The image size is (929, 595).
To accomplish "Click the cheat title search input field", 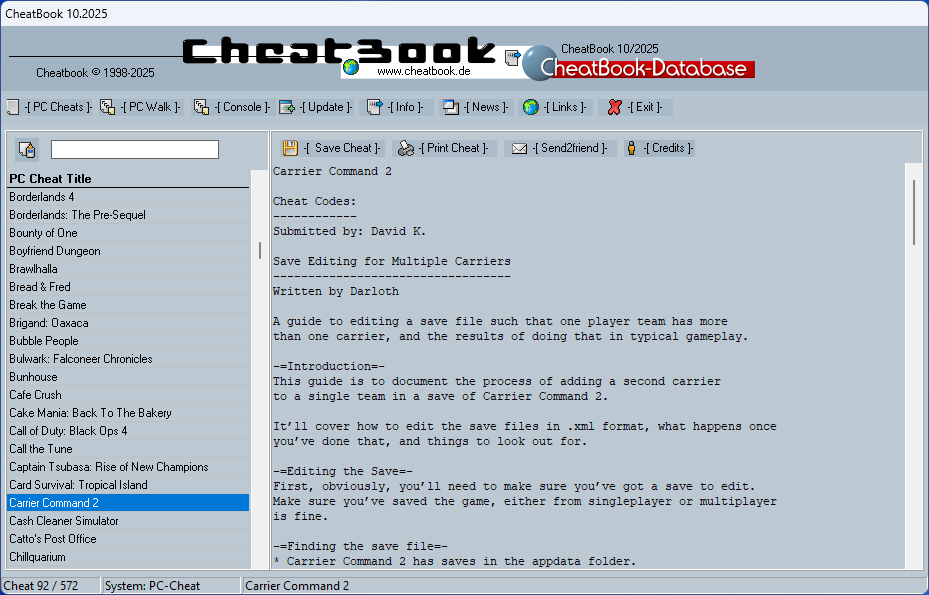I will click(134, 149).
